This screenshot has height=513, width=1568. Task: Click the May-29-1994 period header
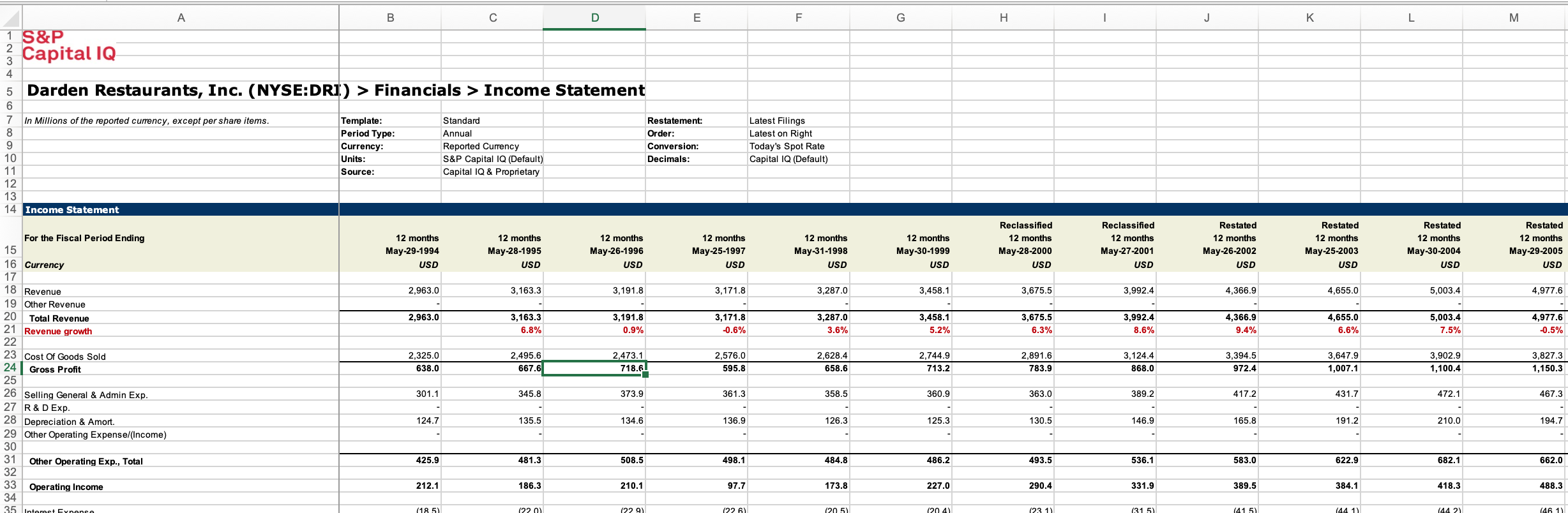tap(412, 251)
